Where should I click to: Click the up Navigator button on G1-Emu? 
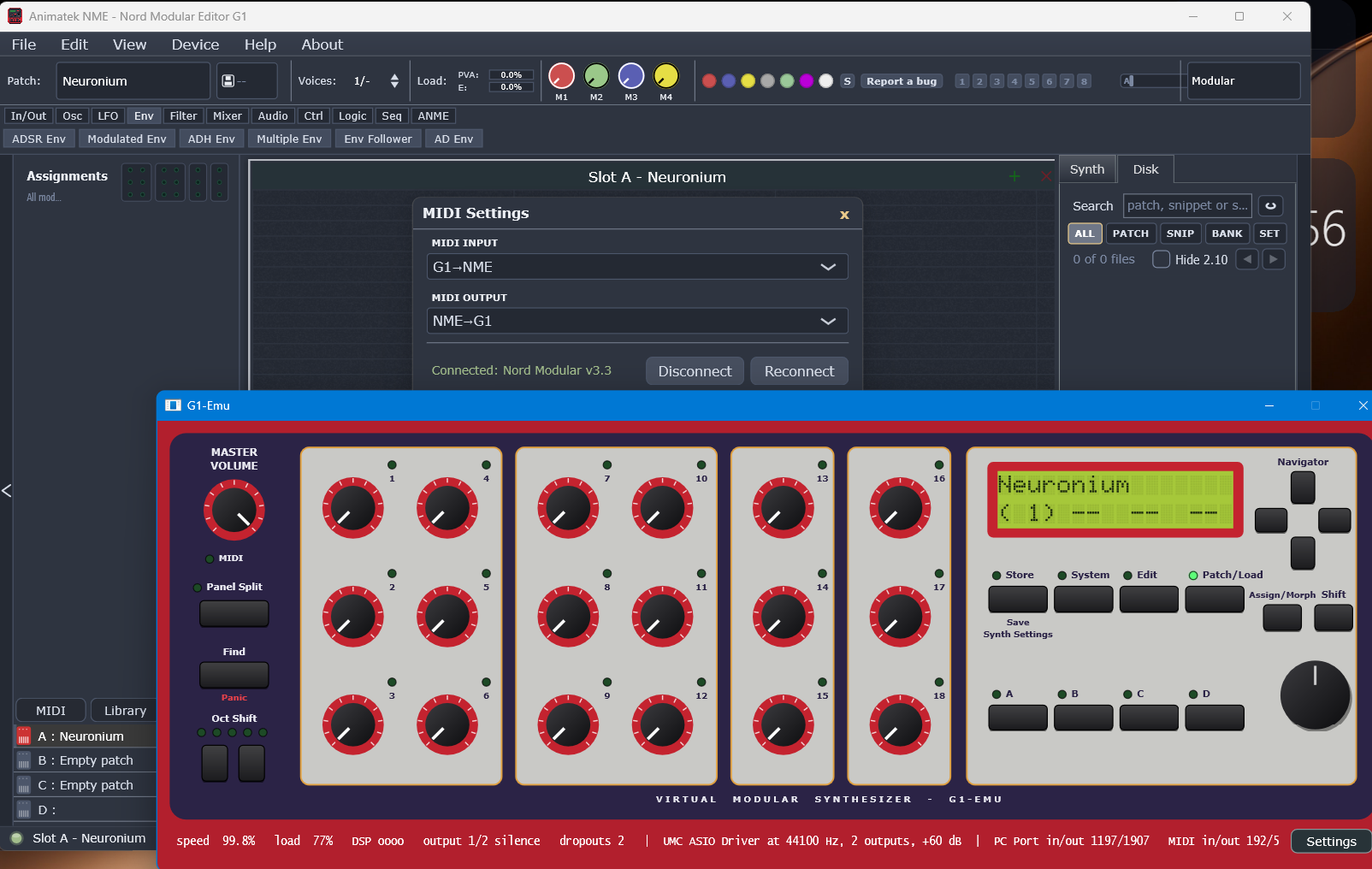1303,488
